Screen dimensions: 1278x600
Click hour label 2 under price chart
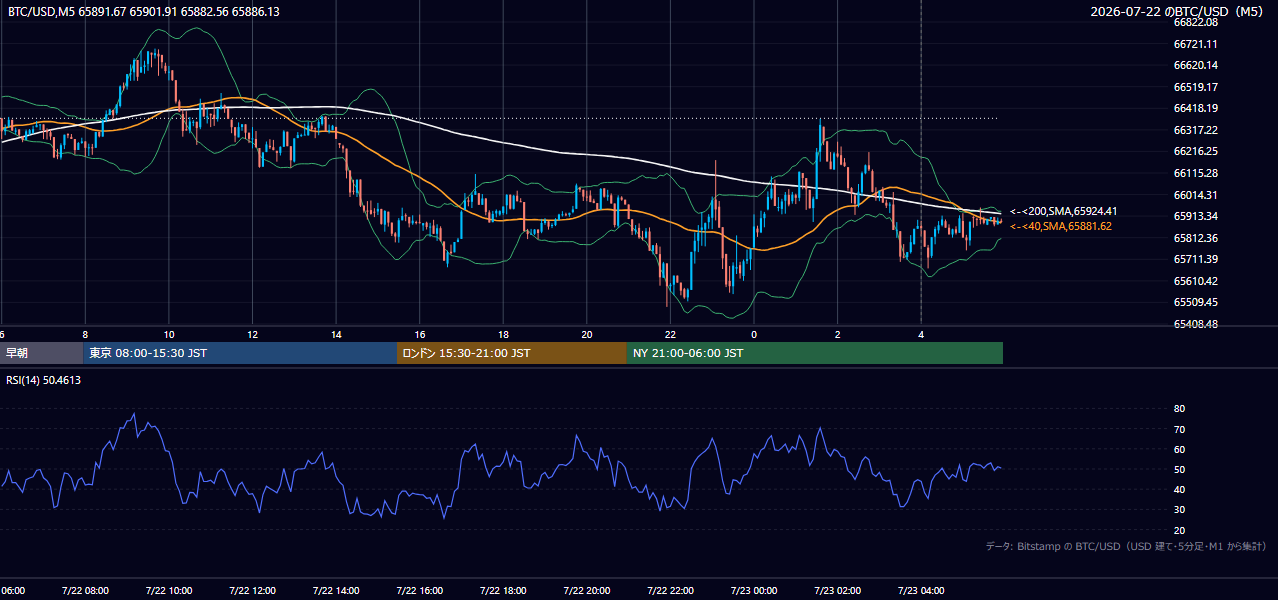coord(837,335)
